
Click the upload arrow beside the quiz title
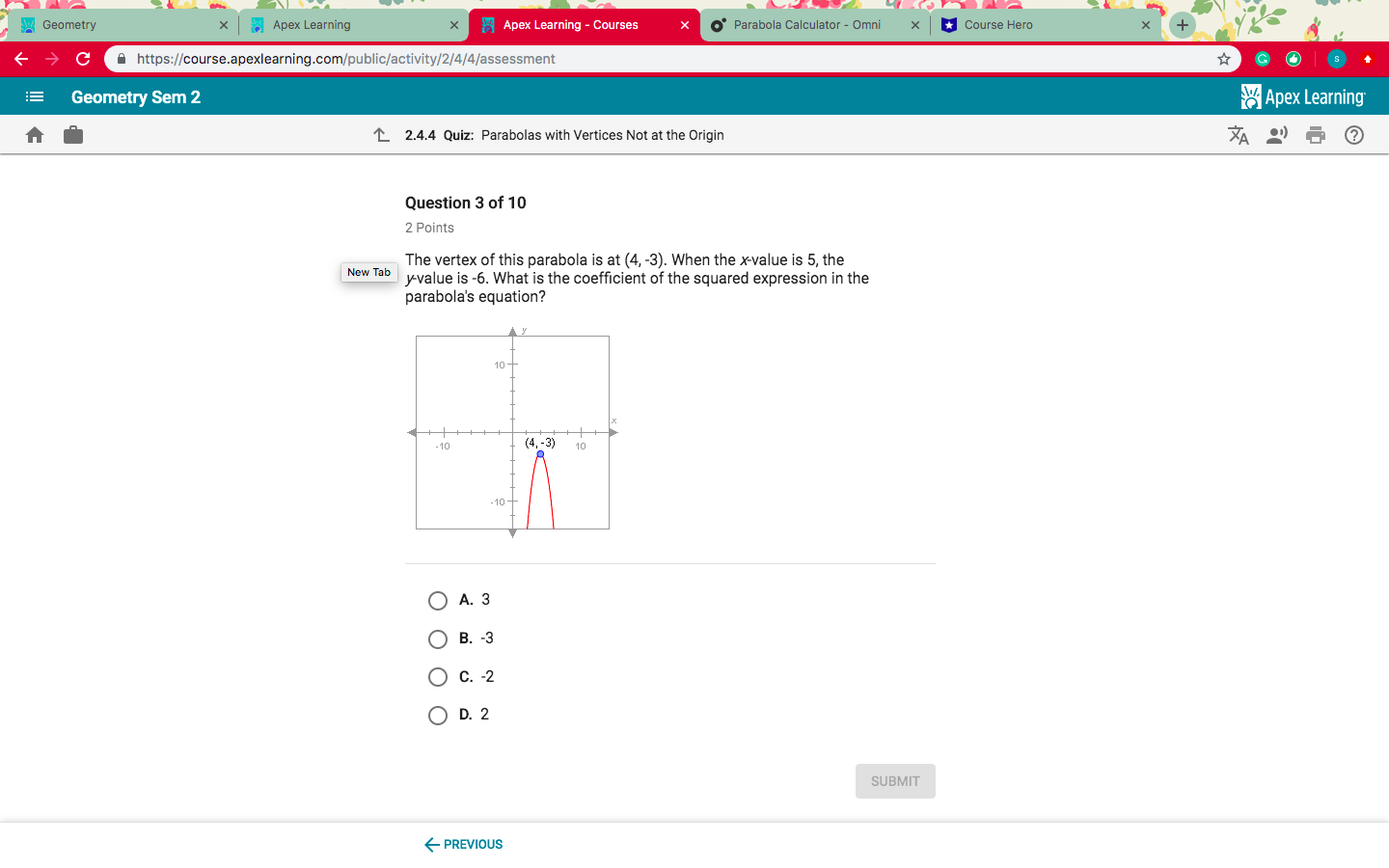click(x=382, y=135)
